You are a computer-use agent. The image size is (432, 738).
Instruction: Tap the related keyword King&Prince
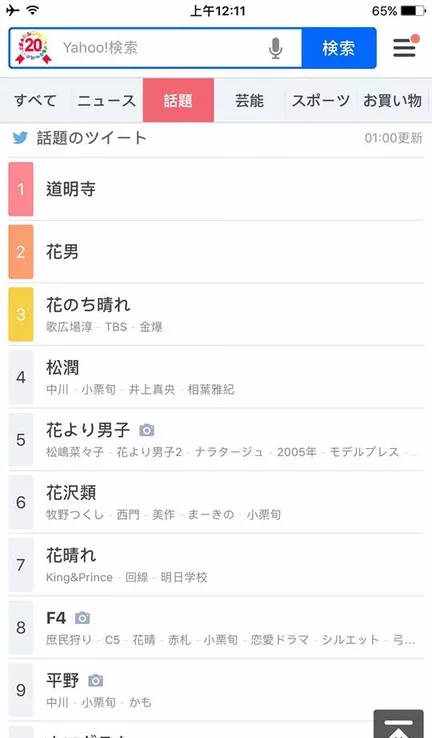coord(80,578)
